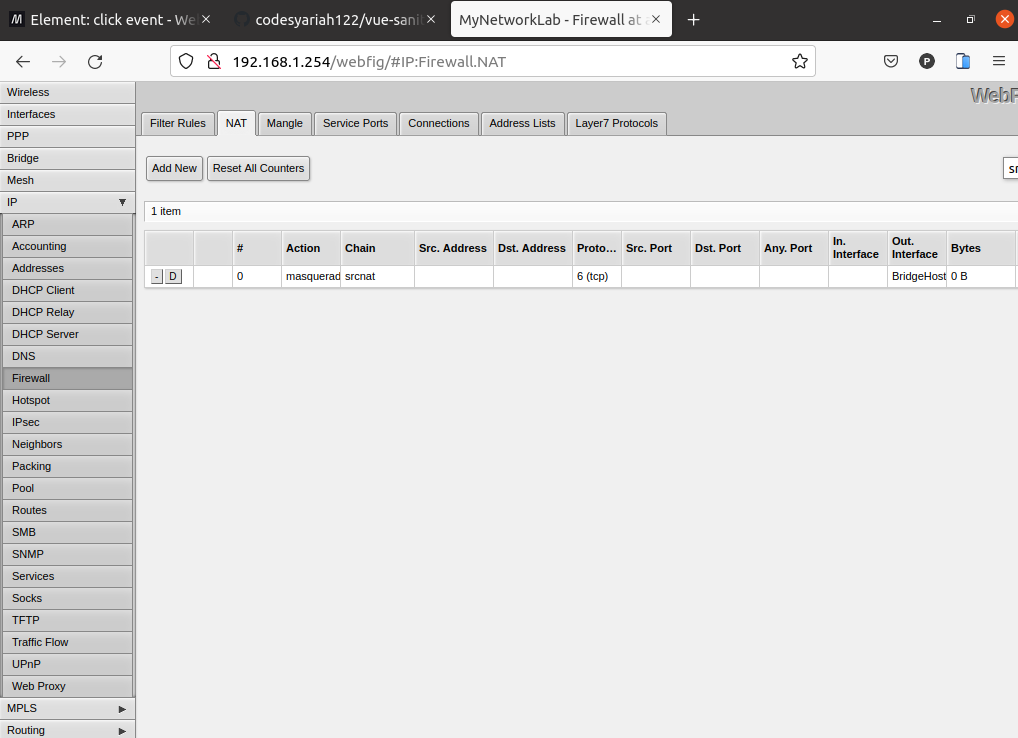Sort by the Bytes column header
The height and width of the screenshot is (738, 1018).
point(980,249)
